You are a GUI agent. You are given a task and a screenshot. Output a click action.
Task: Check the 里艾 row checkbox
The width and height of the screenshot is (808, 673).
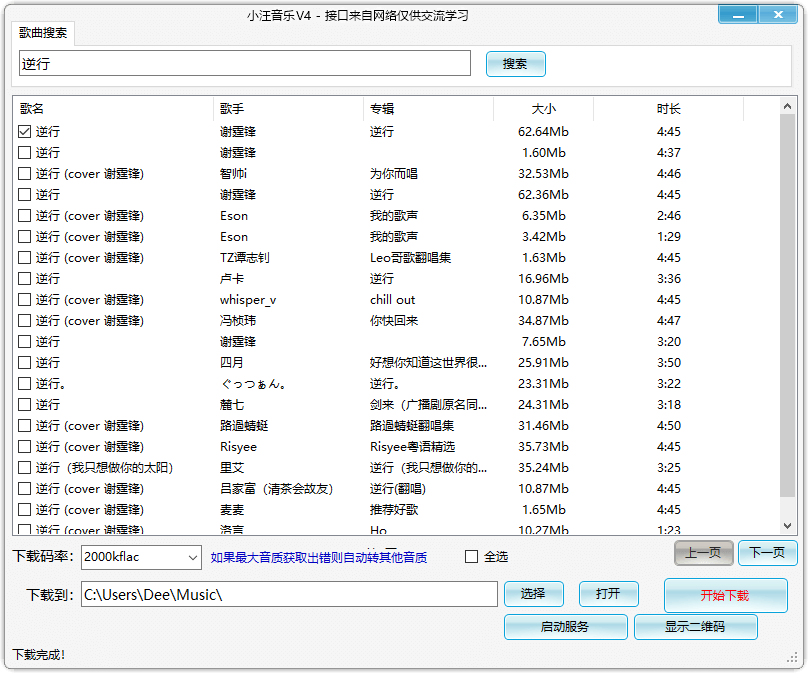coord(24,467)
